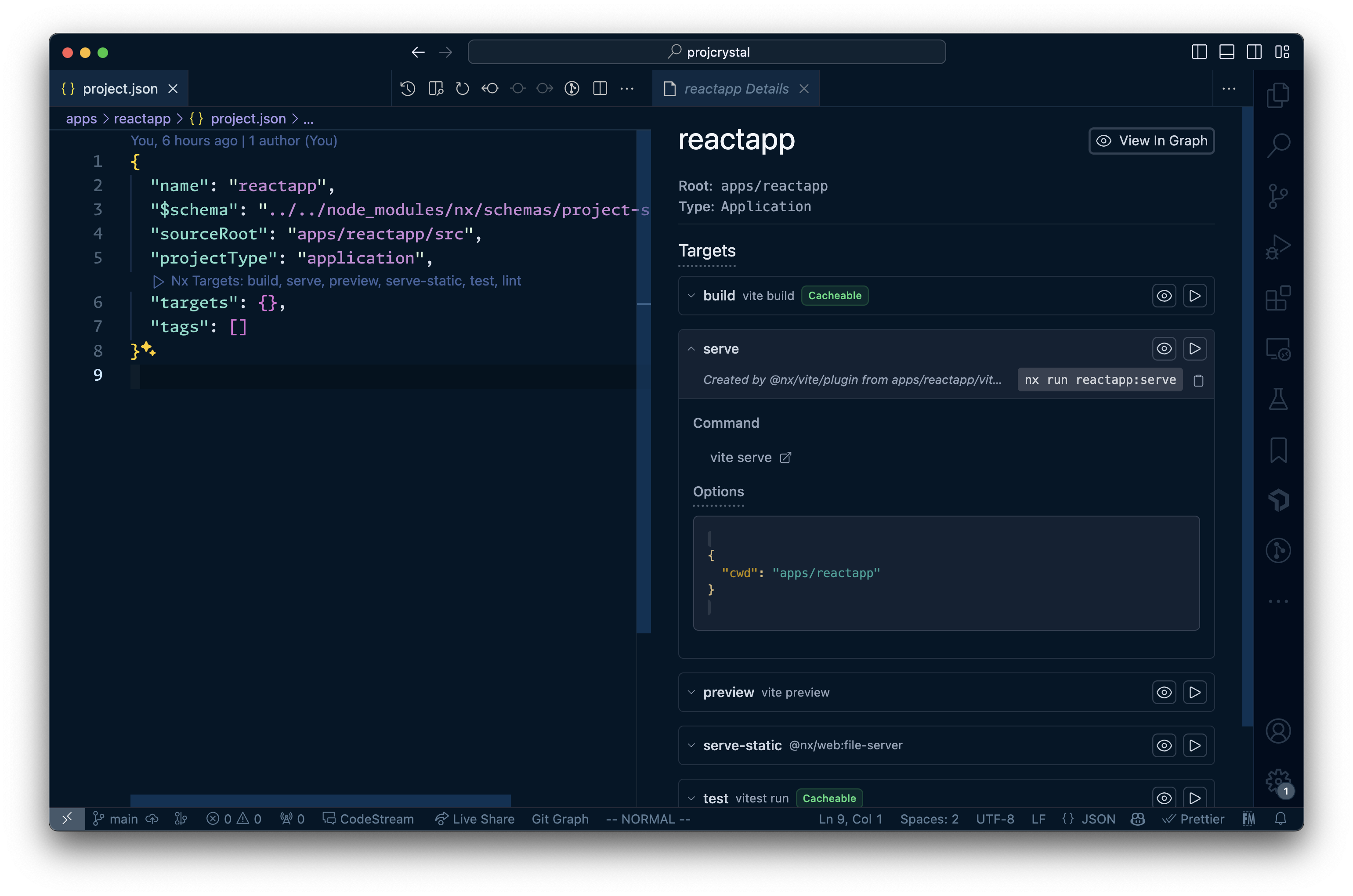Show preview target in graph eye icon

click(x=1164, y=692)
